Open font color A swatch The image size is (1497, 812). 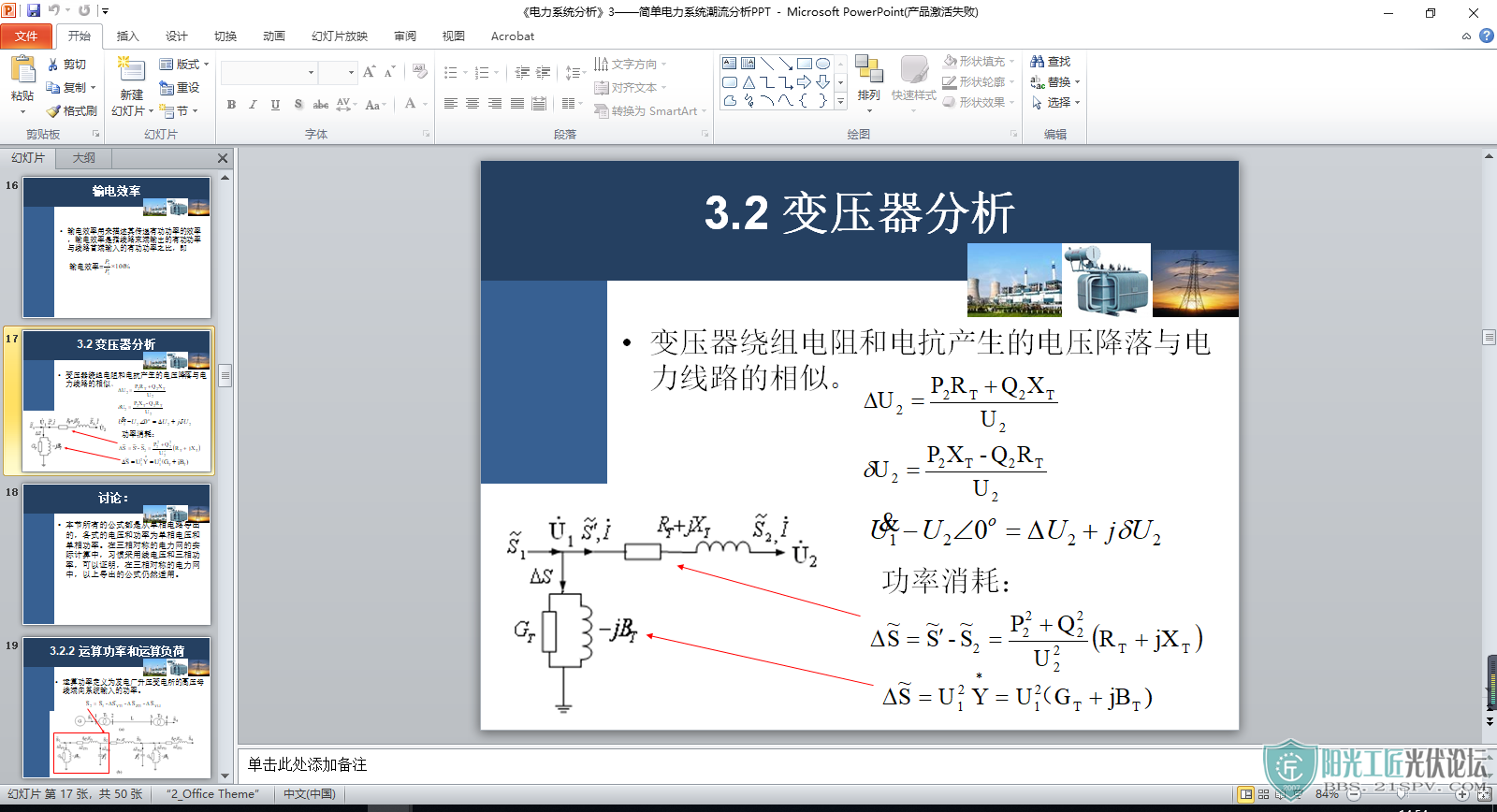click(410, 105)
